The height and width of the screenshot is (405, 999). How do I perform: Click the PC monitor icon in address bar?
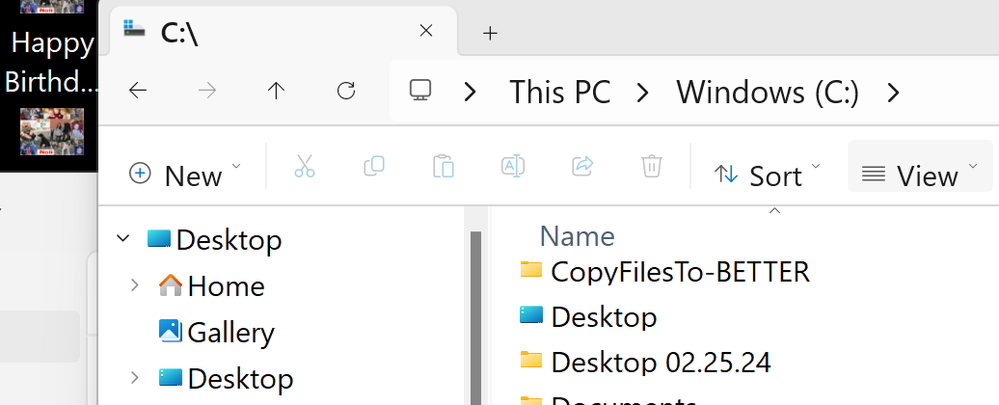click(x=420, y=90)
